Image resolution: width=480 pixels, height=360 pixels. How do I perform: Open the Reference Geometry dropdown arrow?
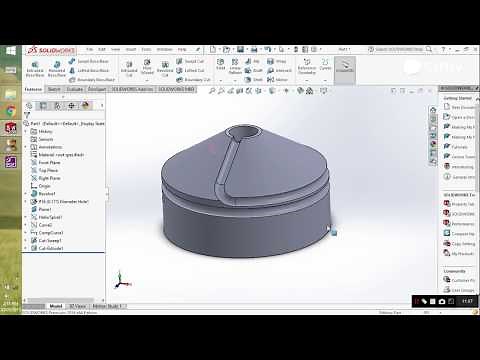tap(307, 80)
